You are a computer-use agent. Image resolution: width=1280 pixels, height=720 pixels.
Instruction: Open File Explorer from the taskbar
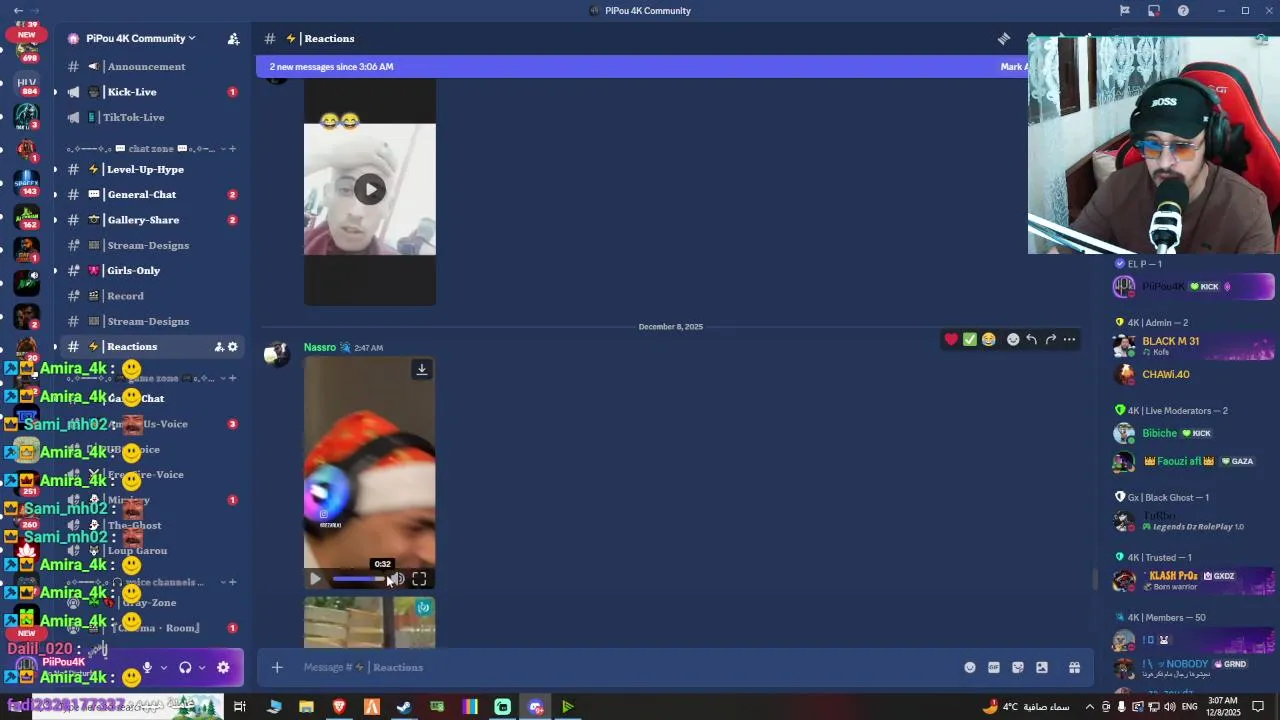click(306, 707)
